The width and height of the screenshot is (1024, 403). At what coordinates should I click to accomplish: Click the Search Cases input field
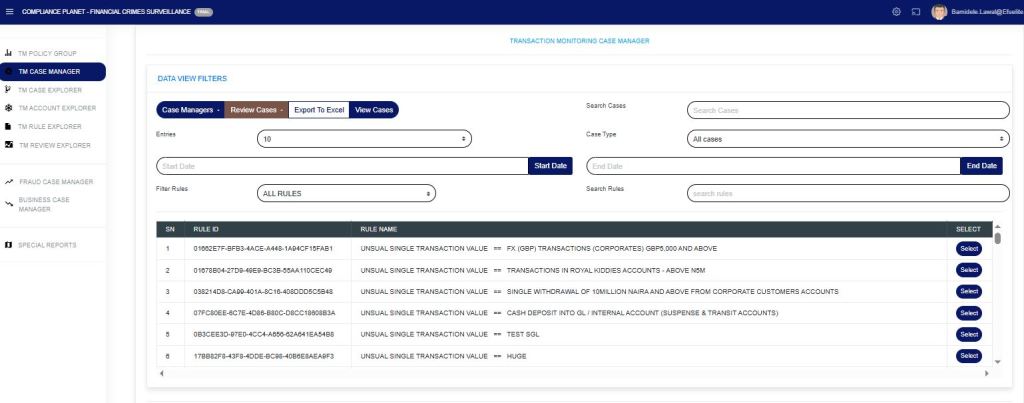tap(848, 110)
